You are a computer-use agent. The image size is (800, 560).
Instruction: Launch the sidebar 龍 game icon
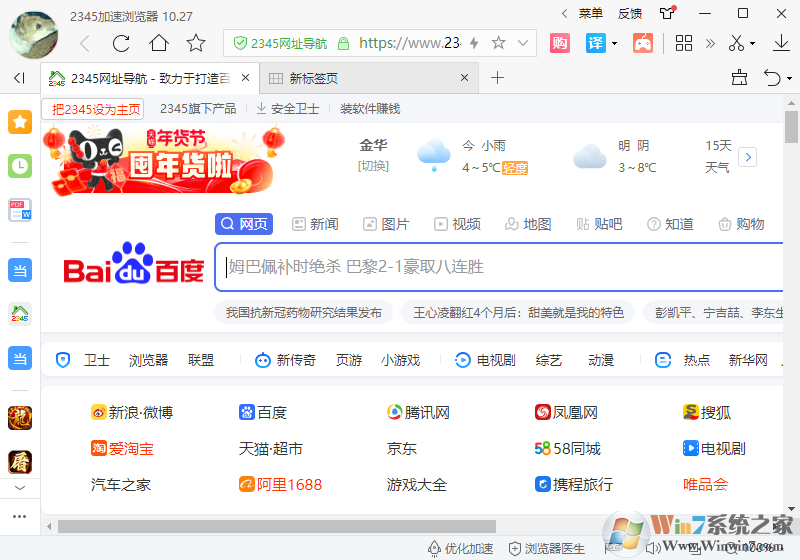20,418
